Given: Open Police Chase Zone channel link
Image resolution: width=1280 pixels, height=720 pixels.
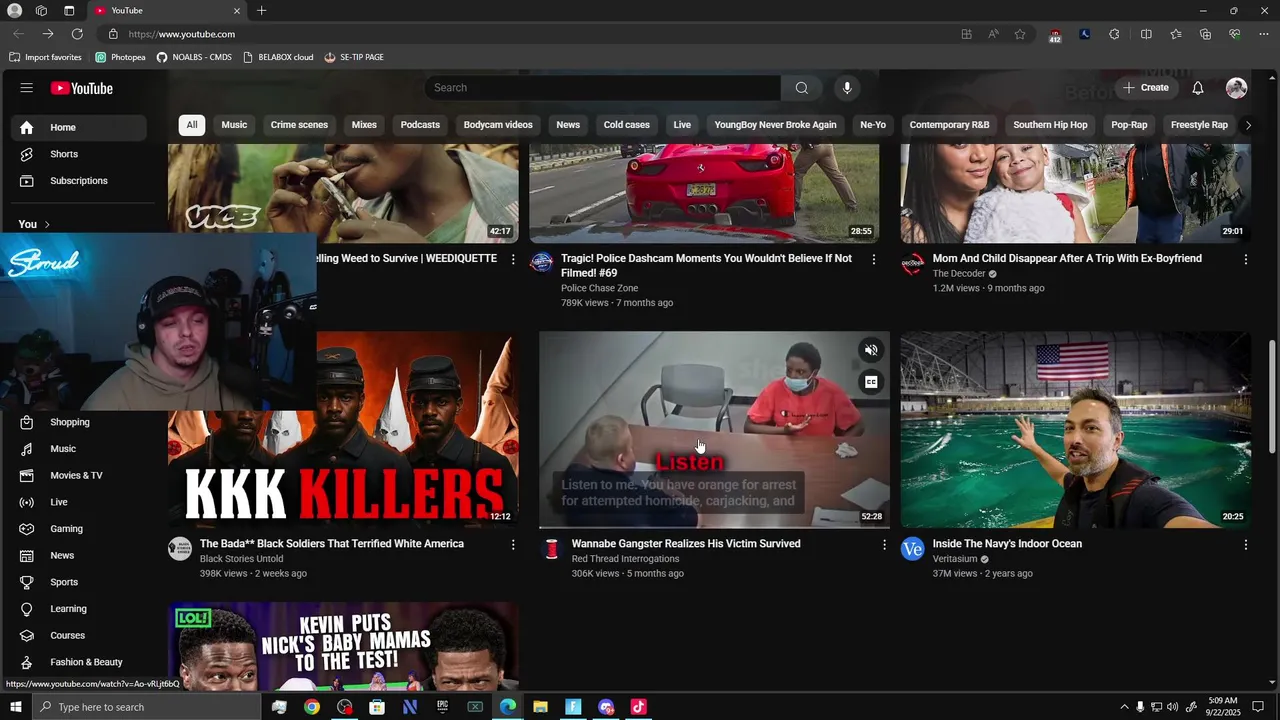Looking at the screenshot, I should coord(599,288).
